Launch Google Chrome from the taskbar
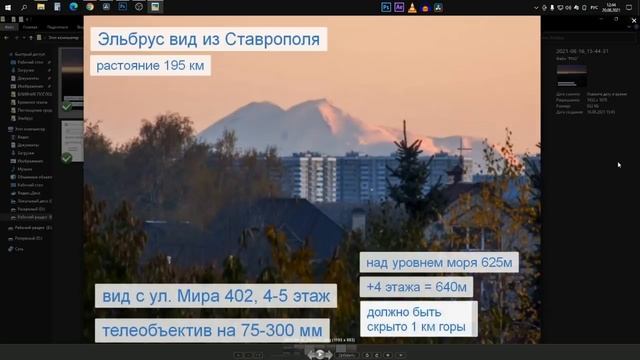 click(x=90, y=7)
